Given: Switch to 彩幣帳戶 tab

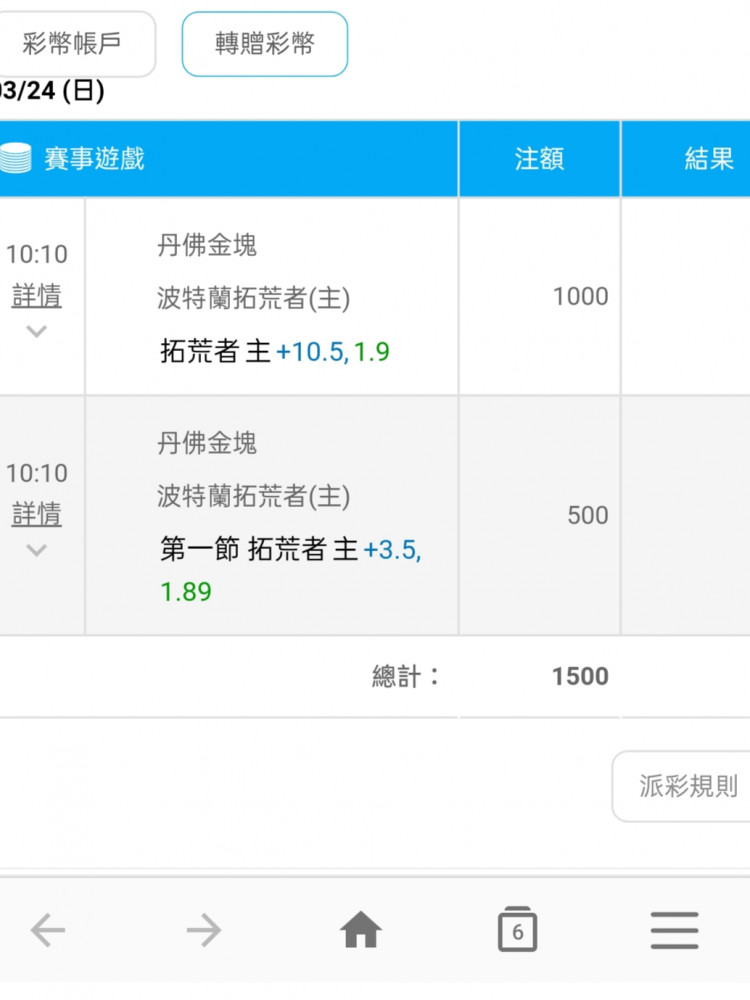Looking at the screenshot, I should click(x=72, y=44).
